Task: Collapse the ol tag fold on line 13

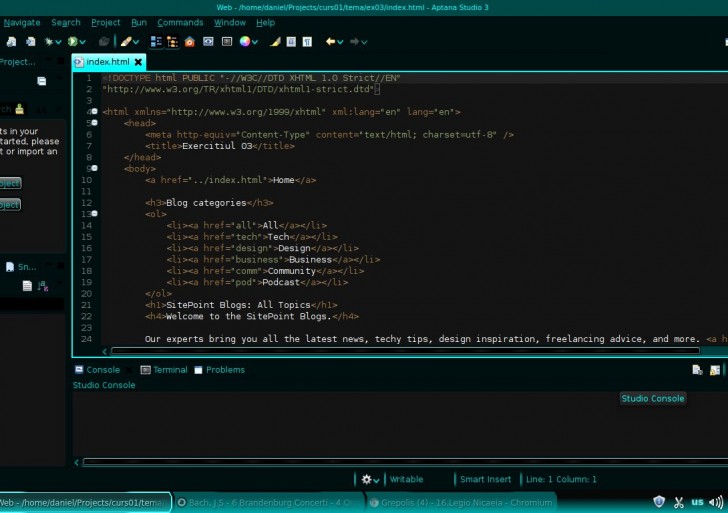Action: click(x=94, y=213)
